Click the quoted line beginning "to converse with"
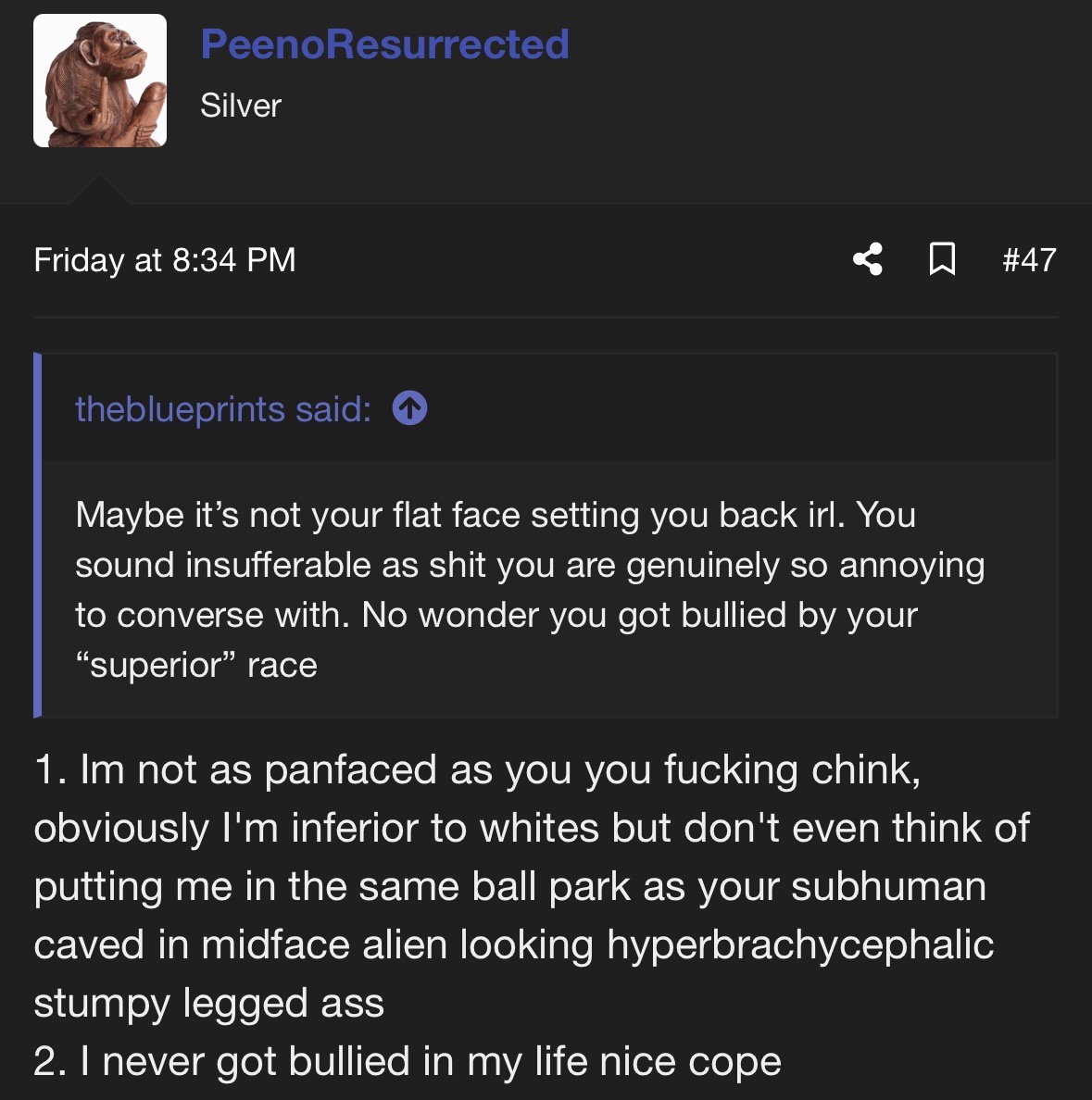 click(496, 615)
